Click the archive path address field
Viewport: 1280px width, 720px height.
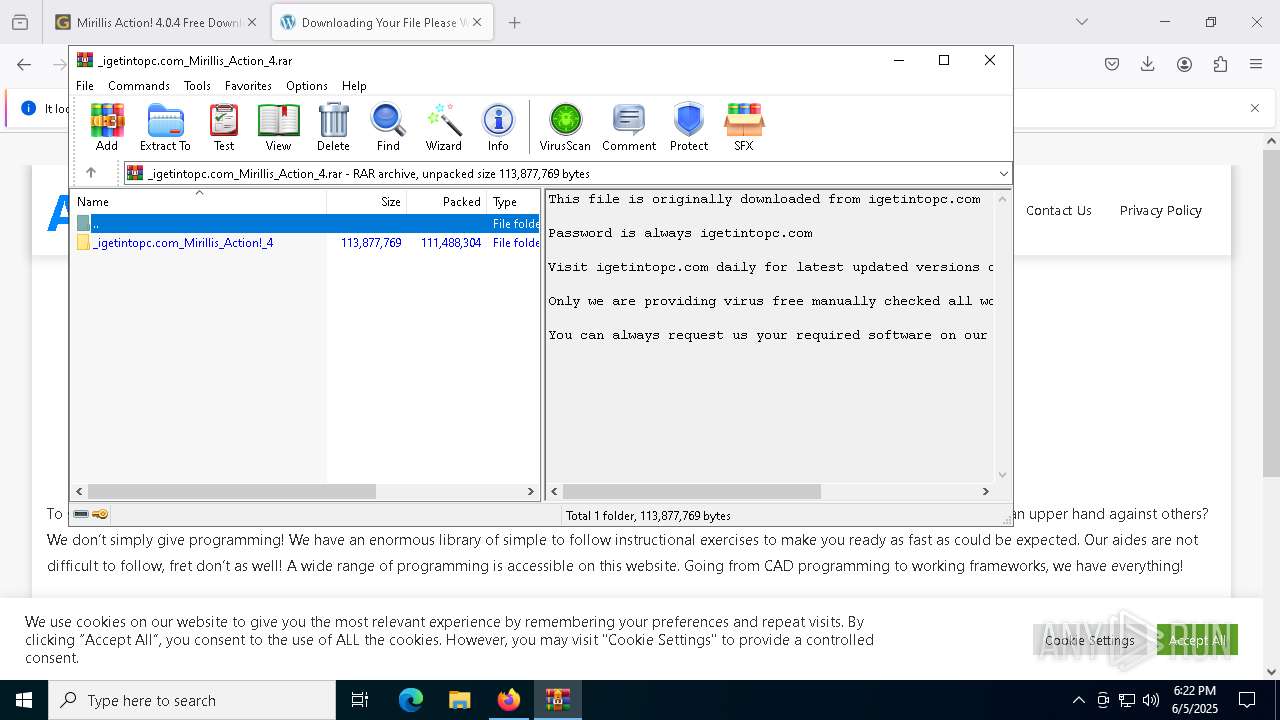coord(568,173)
